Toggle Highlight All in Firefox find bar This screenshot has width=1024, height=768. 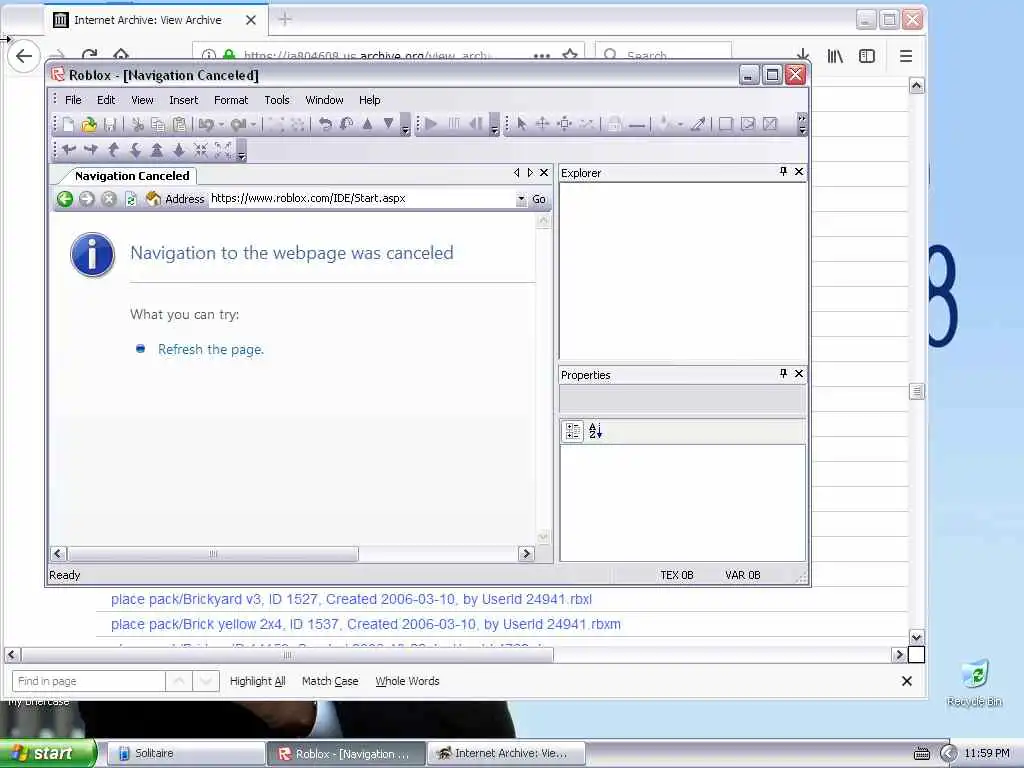click(x=257, y=681)
